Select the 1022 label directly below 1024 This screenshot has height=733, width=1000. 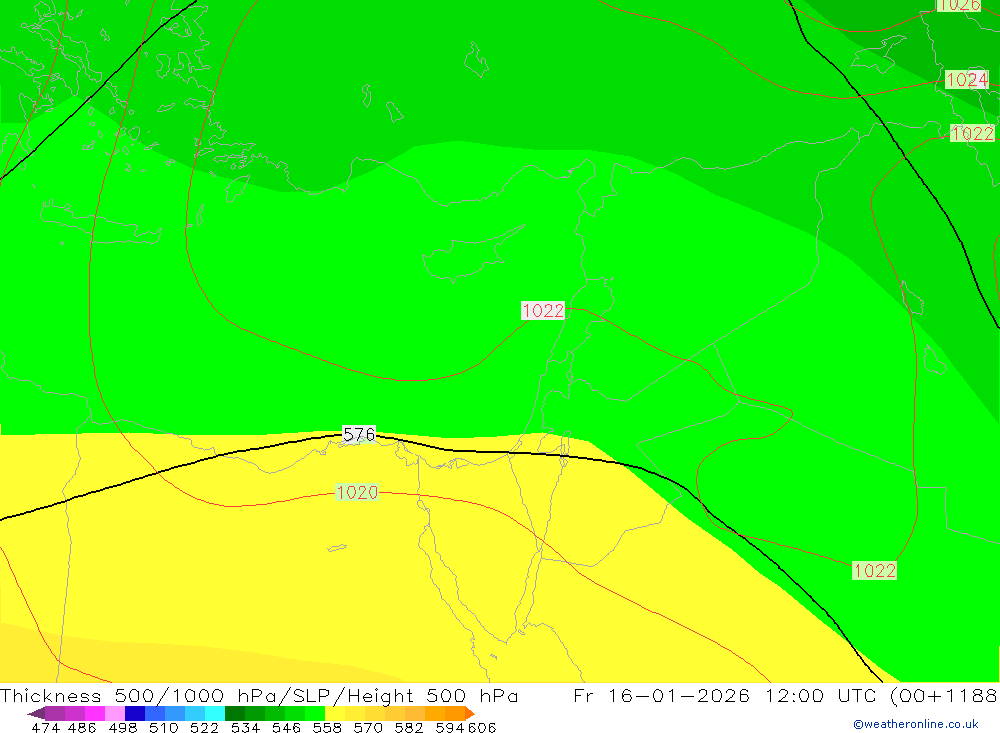pyautogui.click(x=972, y=133)
